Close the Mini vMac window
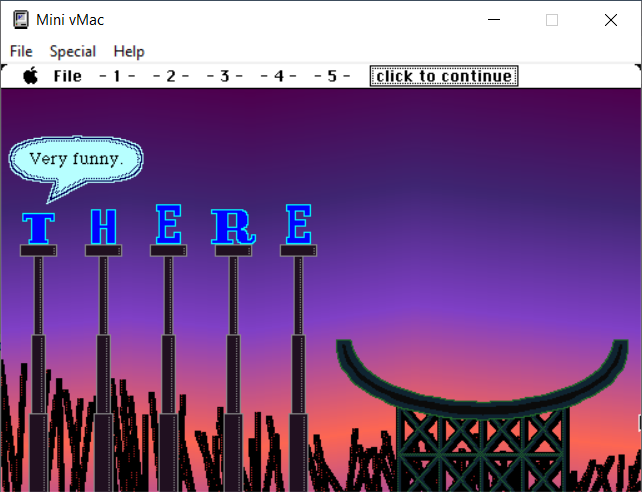The height and width of the screenshot is (492, 642). 610,20
